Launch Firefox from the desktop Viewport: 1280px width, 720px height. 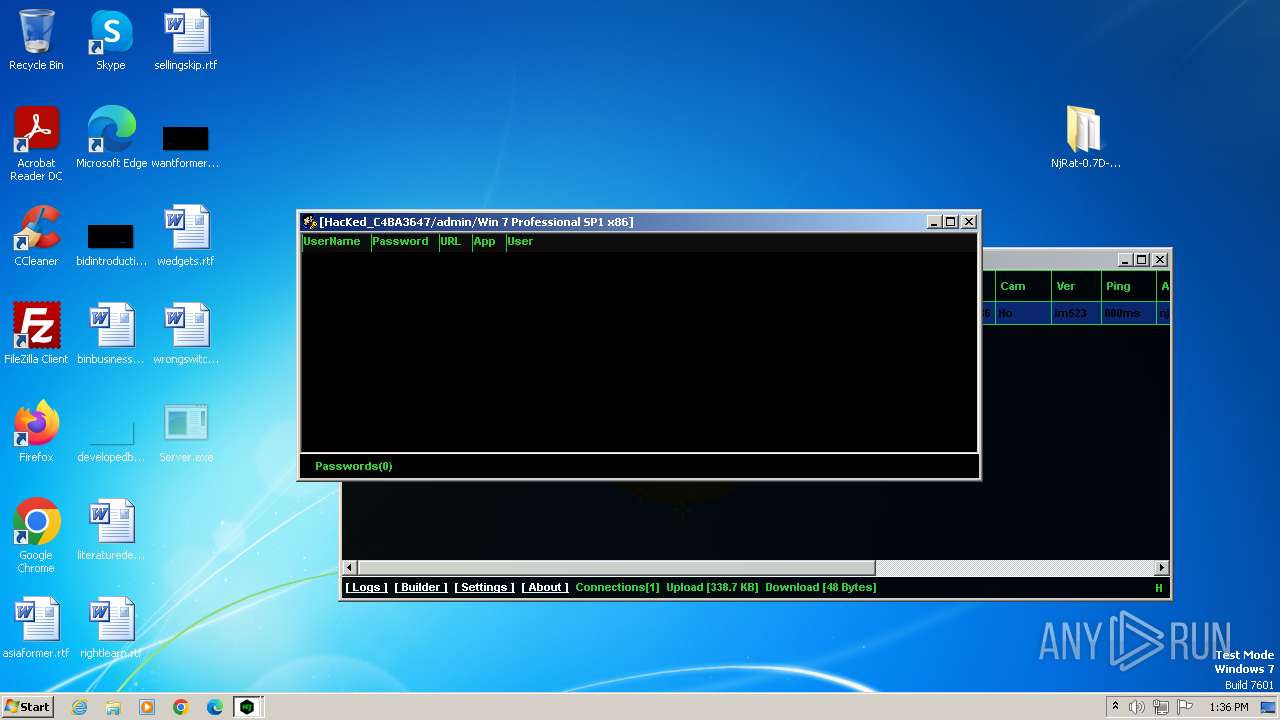click(36, 432)
